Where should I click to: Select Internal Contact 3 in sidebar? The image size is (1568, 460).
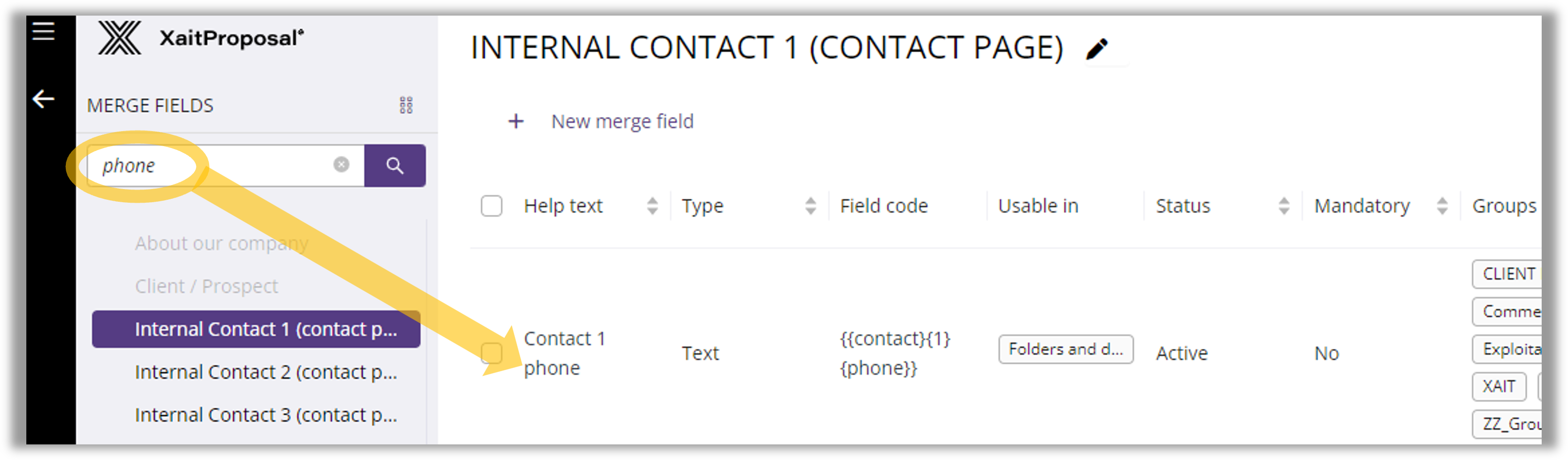(x=265, y=415)
